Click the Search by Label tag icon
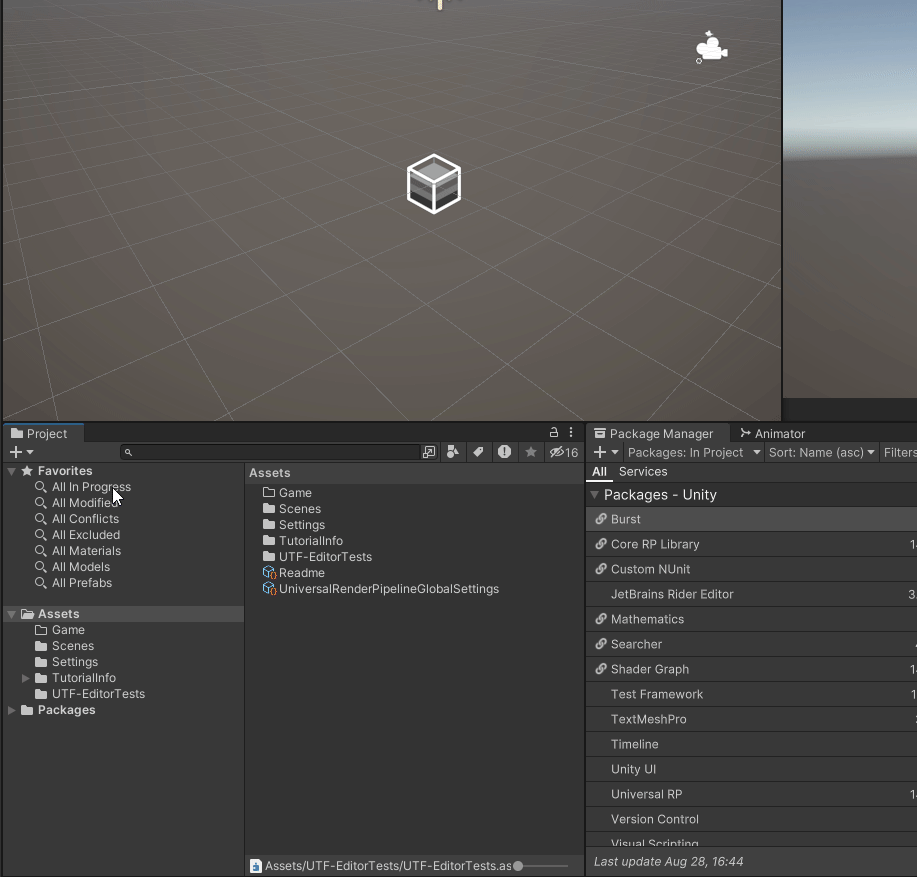Image resolution: width=917 pixels, height=877 pixels. tap(478, 452)
